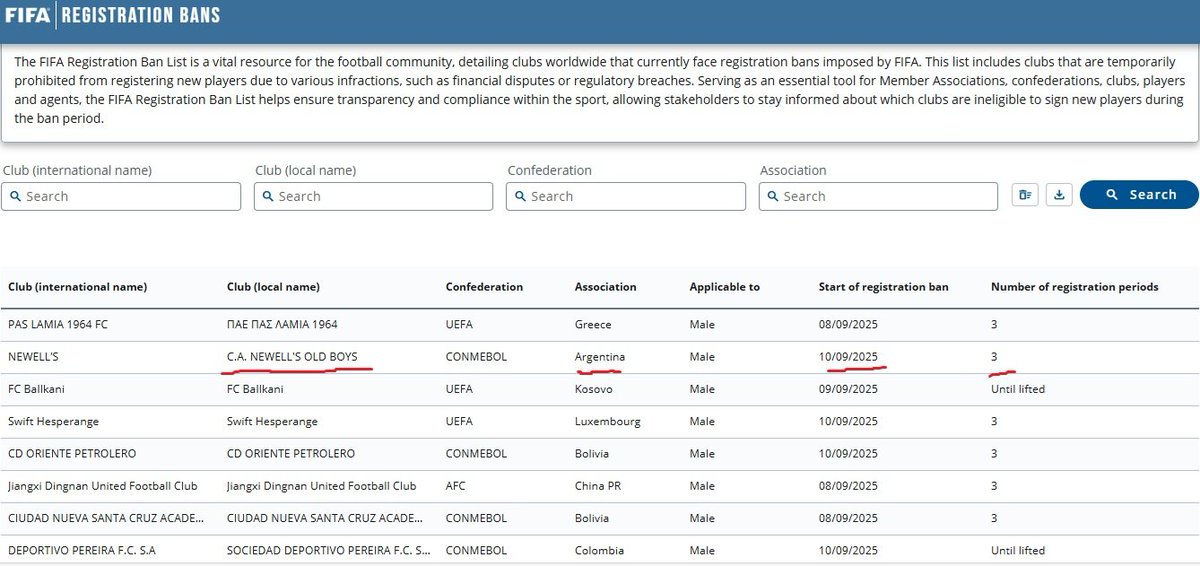1200x566 pixels.
Task: Click the '08/09/2025' date in Jiangxi Dingnan row
Action: pyautogui.click(x=848, y=486)
